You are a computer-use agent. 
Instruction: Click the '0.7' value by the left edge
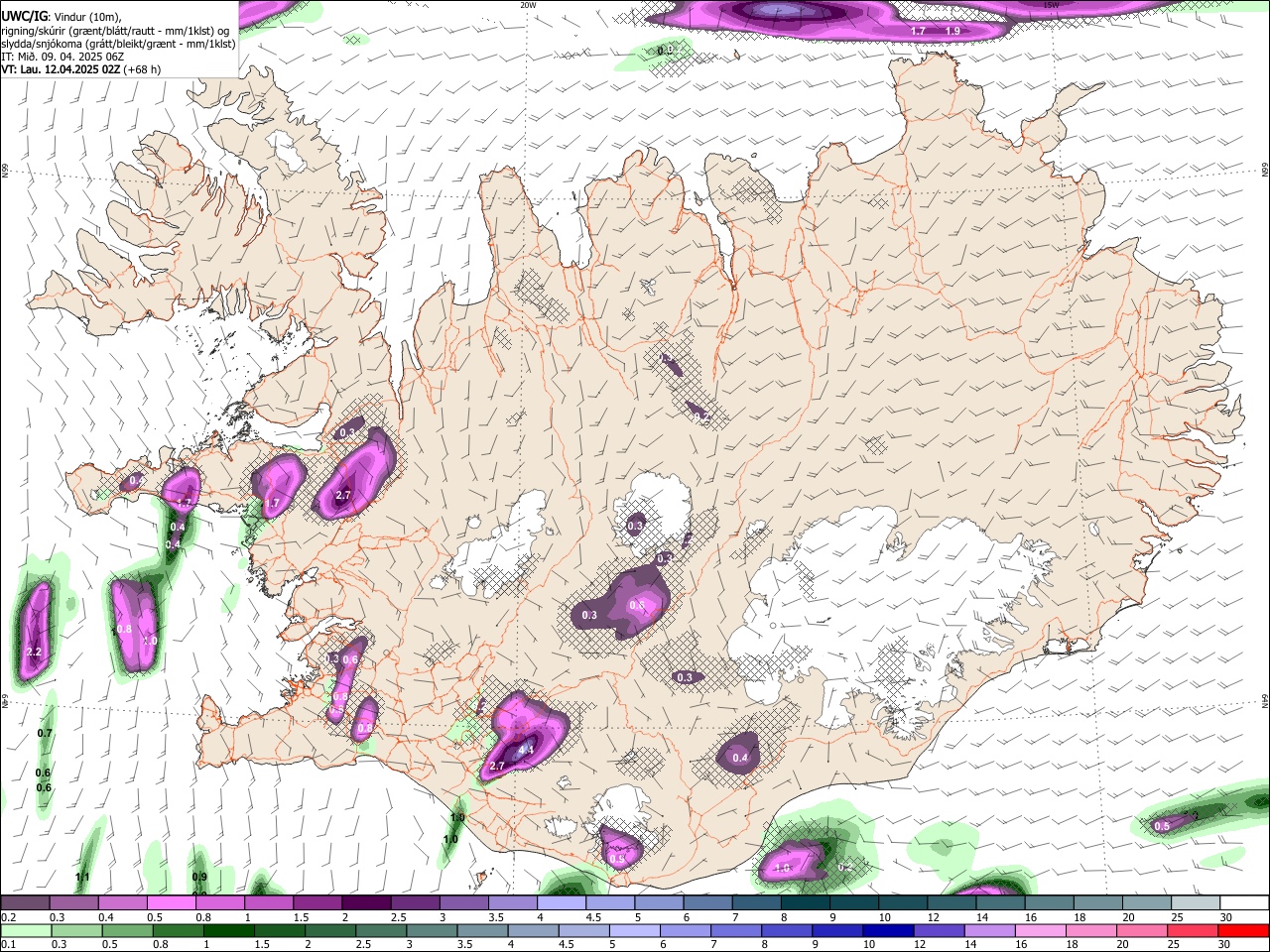45,734
